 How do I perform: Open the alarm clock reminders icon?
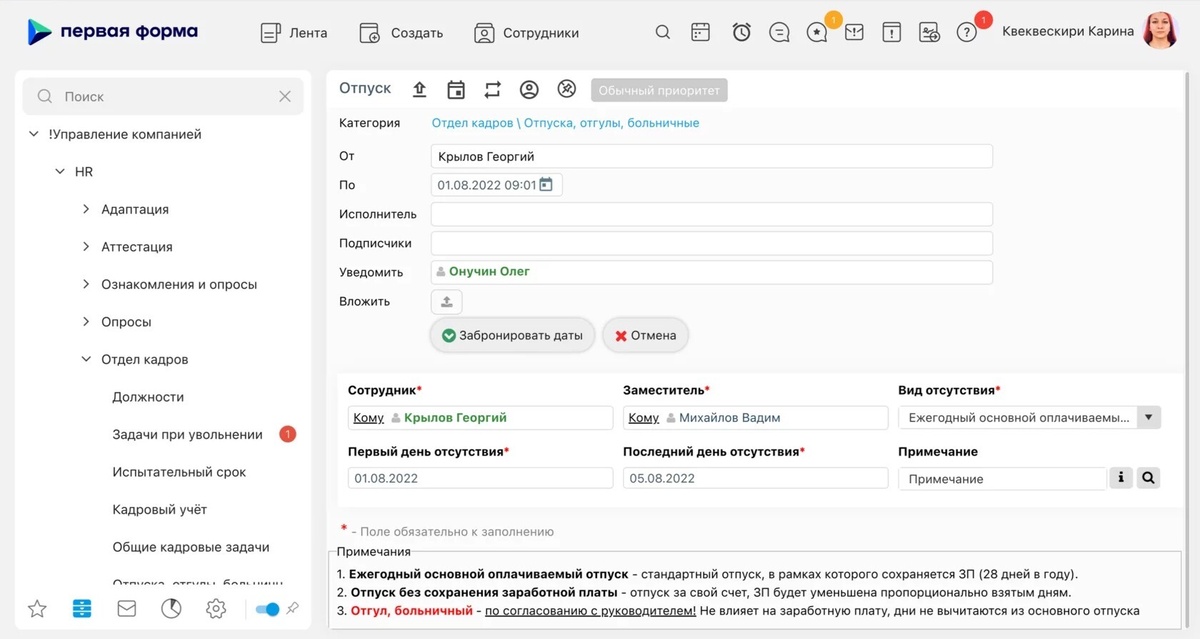click(x=741, y=32)
